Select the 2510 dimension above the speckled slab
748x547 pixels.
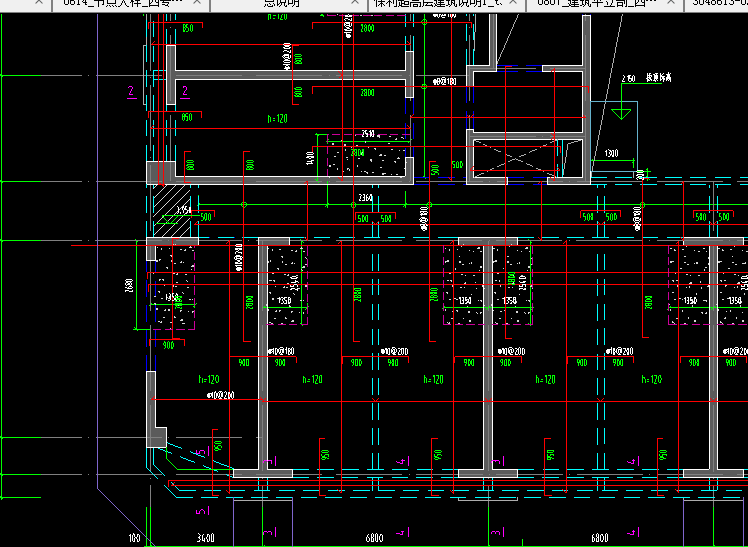(368, 134)
